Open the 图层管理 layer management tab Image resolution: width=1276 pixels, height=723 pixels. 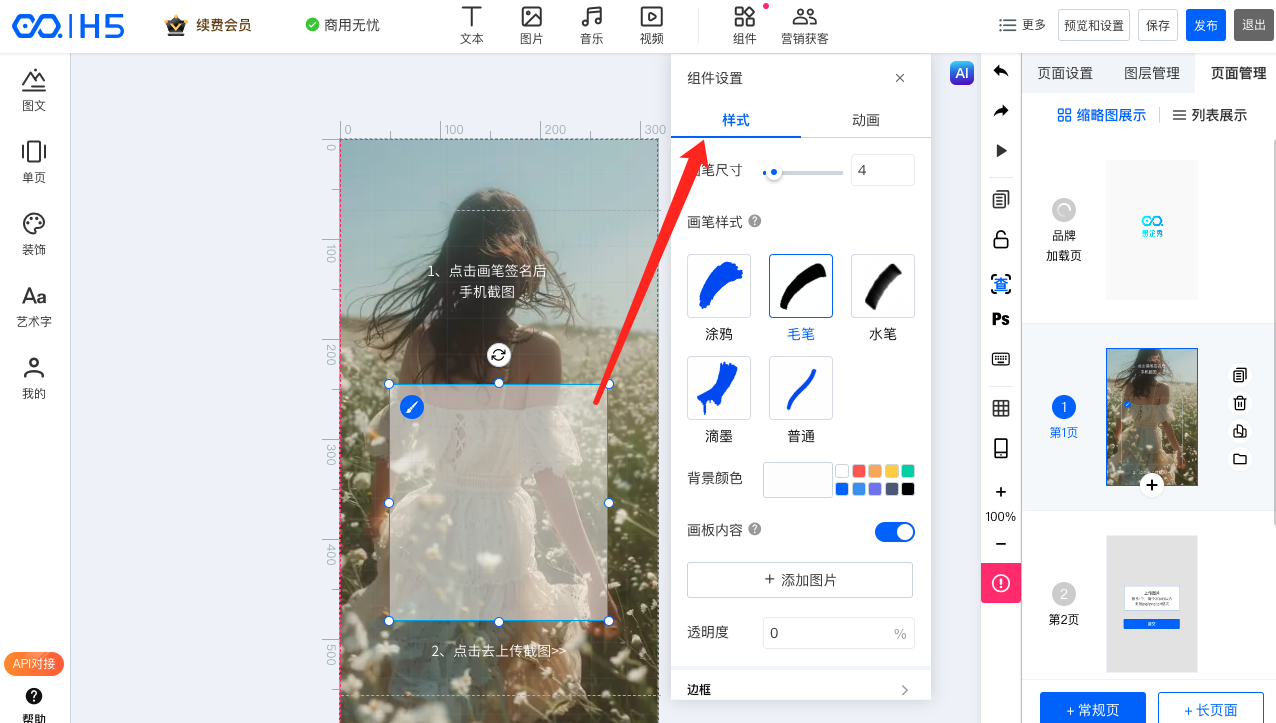[1152, 73]
